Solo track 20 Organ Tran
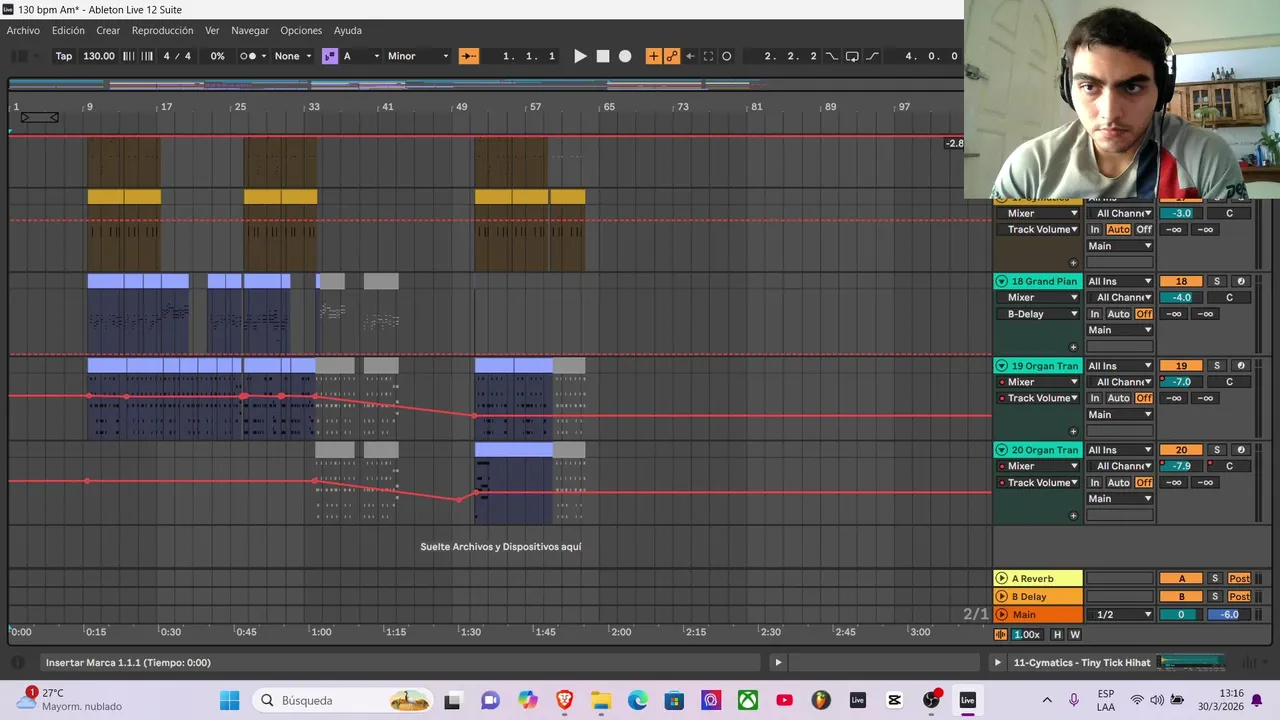The image size is (1280, 720). [x=1217, y=450]
